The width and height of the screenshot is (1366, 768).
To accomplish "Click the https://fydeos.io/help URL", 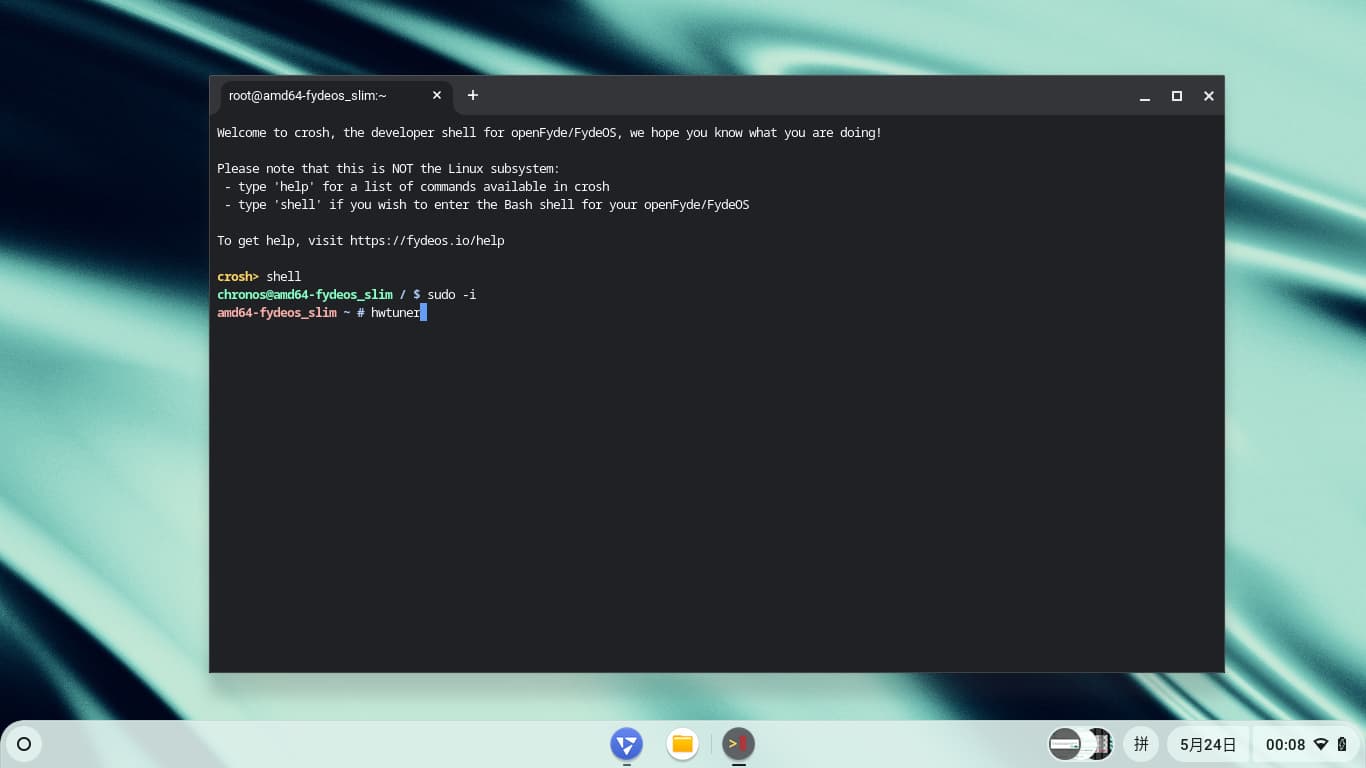I will (x=427, y=241).
